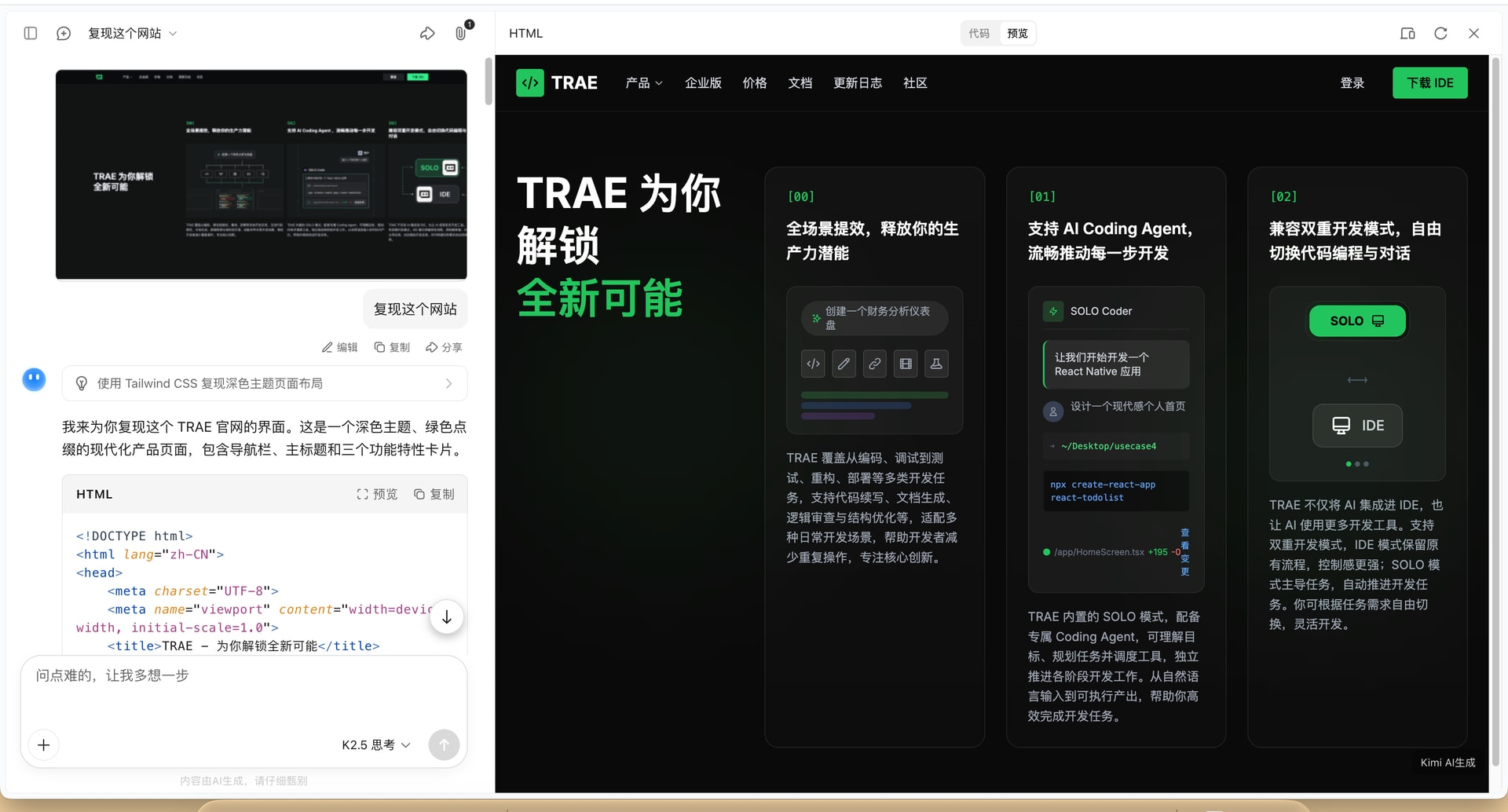Refresh the HTML preview
Viewport: 1508px width, 812px height.
[x=1440, y=33]
